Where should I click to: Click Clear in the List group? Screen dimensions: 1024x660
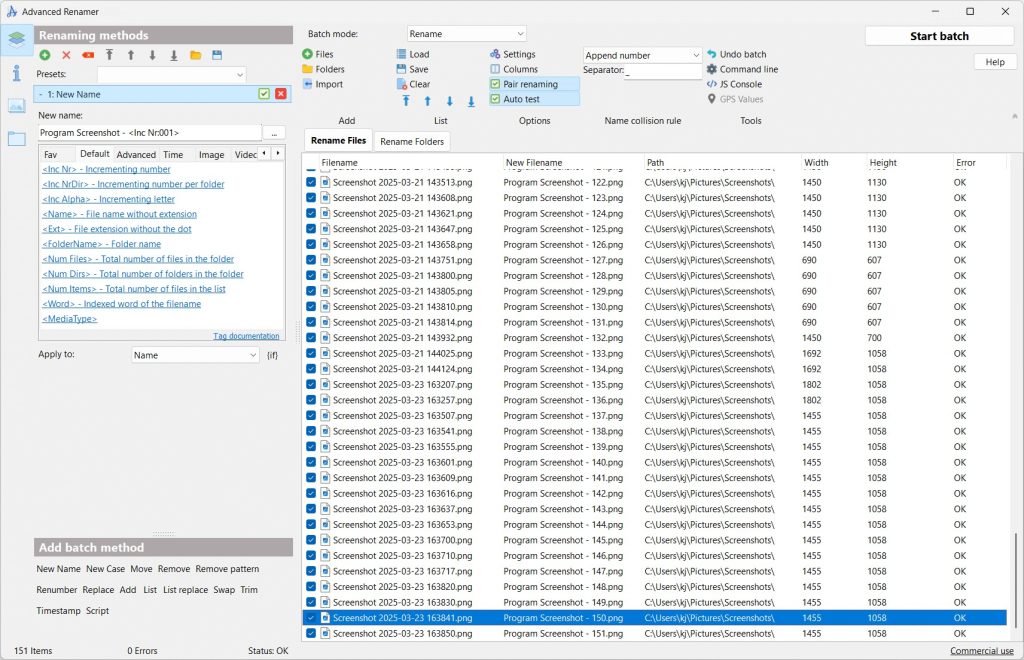coord(413,84)
